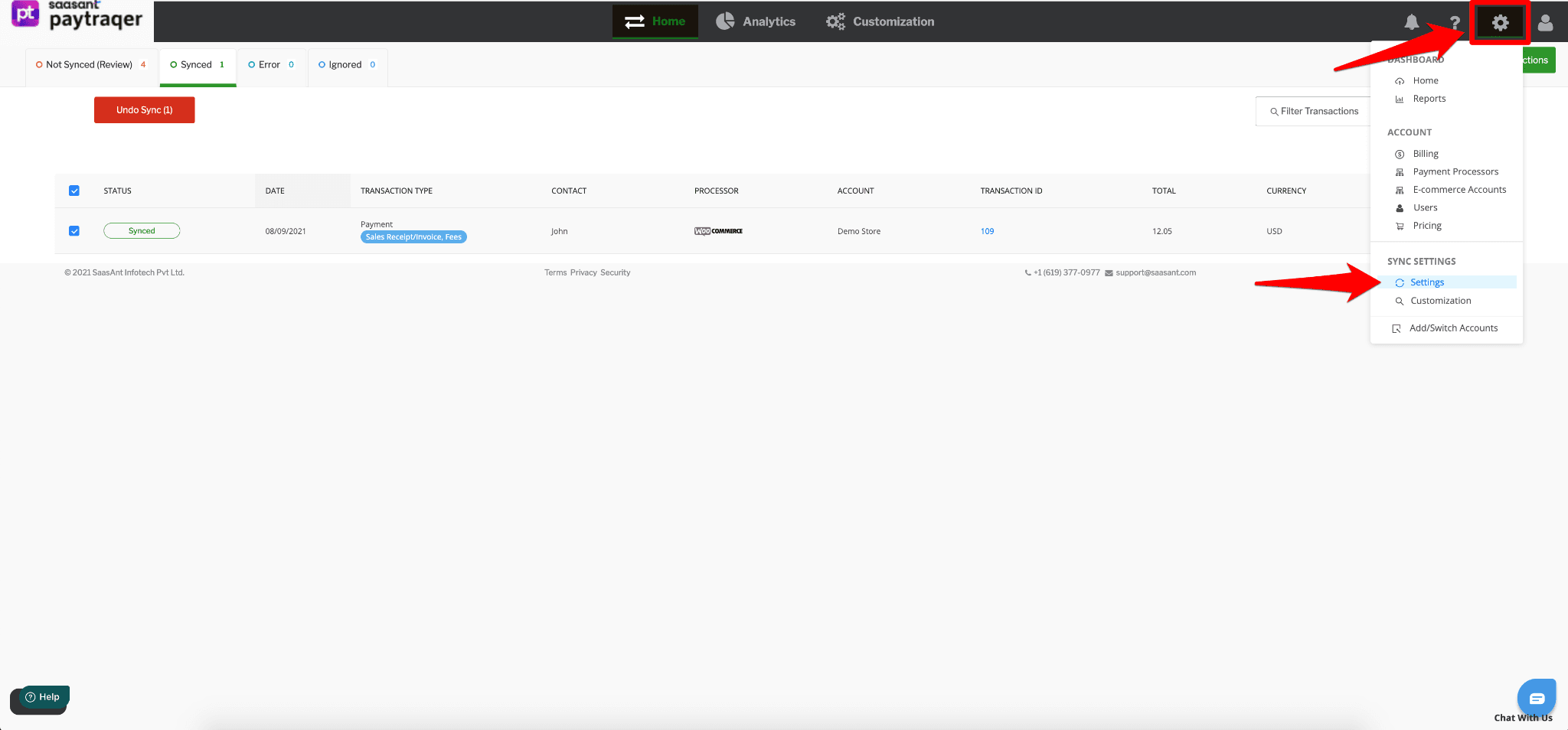Select Reports in the dropdown menu
Image resolution: width=1568 pixels, height=730 pixels.
click(1429, 99)
